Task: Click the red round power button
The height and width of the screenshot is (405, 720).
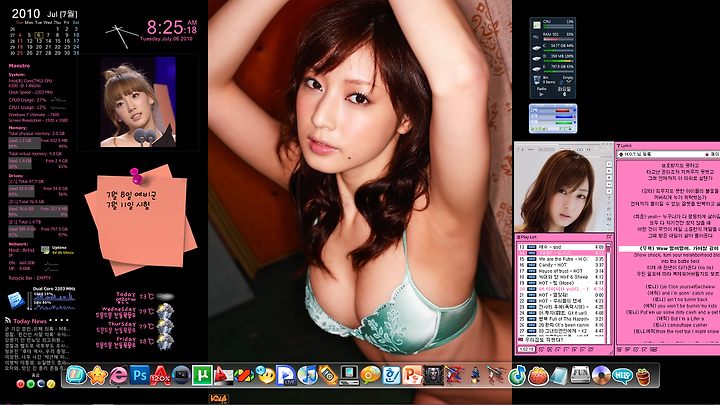Action: (20, 384)
